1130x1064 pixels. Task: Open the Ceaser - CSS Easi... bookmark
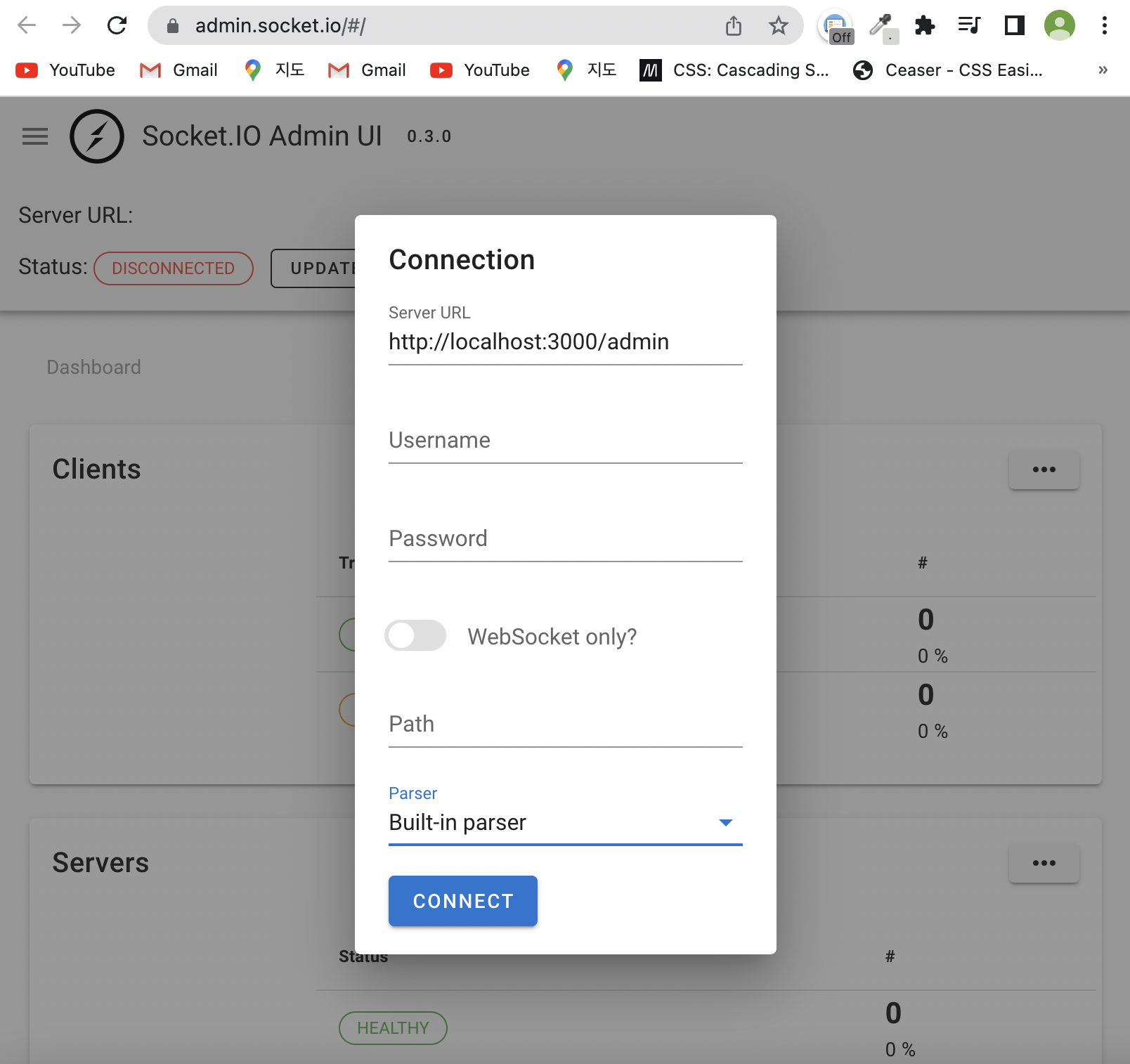click(947, 70)
